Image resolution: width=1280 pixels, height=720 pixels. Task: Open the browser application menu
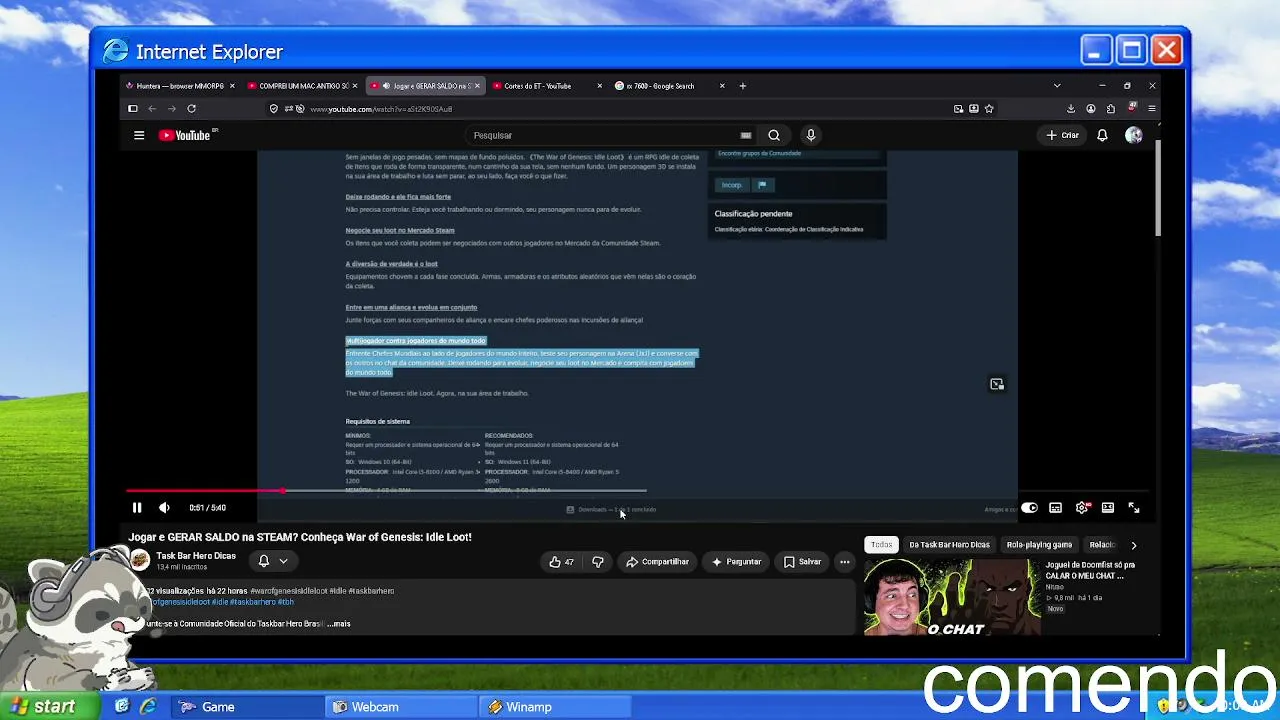click(x=1152, y=109)
